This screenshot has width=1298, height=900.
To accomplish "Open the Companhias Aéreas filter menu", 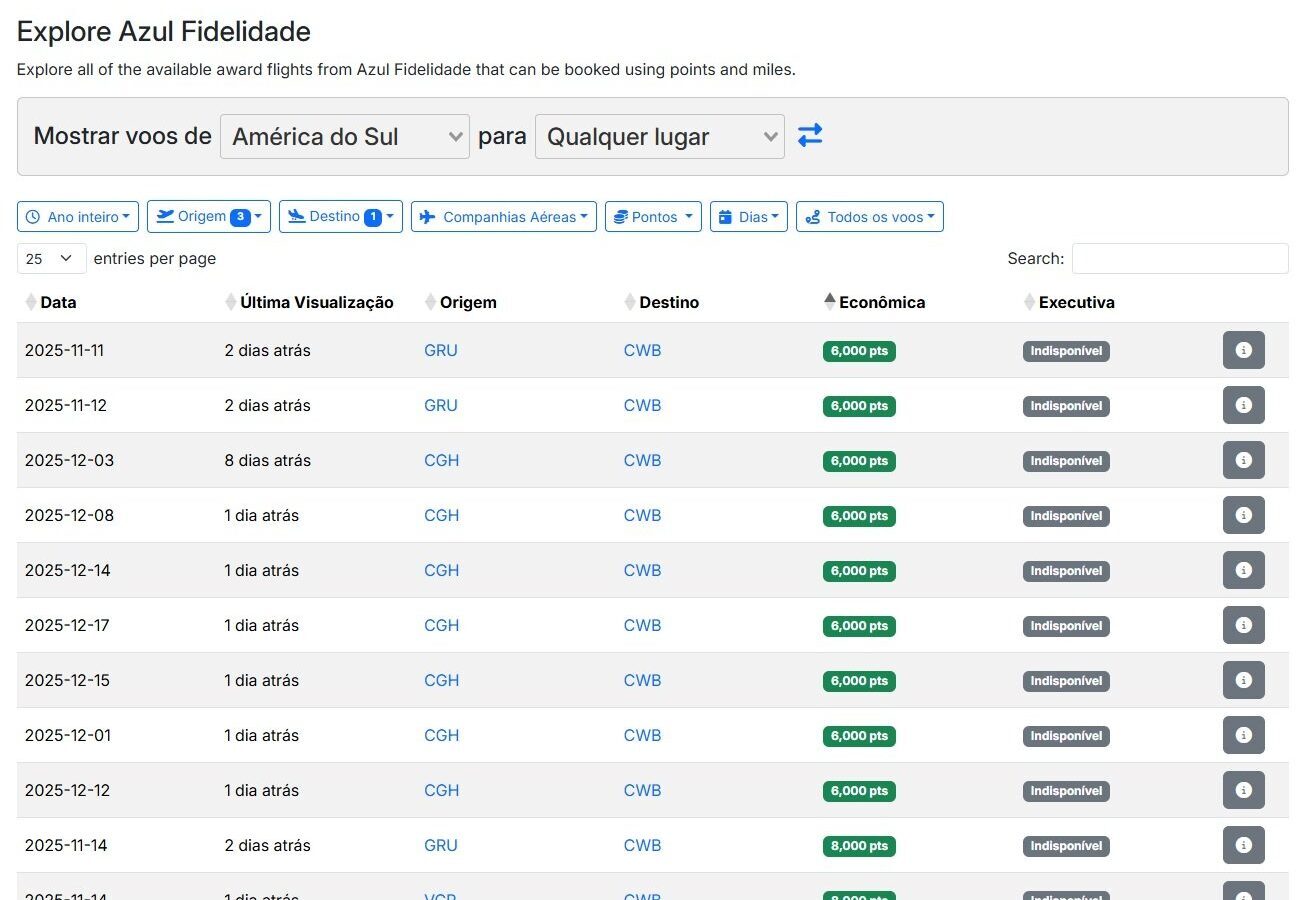I will [503, 217].
